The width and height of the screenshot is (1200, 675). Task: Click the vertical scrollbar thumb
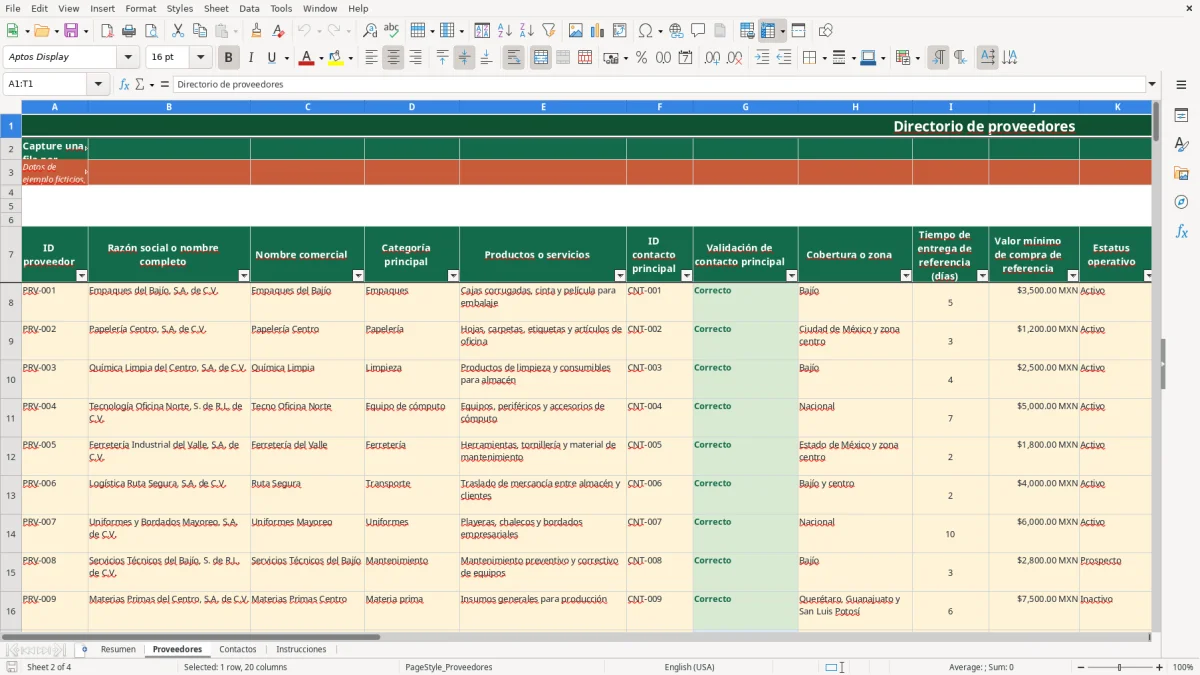click(x=1156, y=120)
